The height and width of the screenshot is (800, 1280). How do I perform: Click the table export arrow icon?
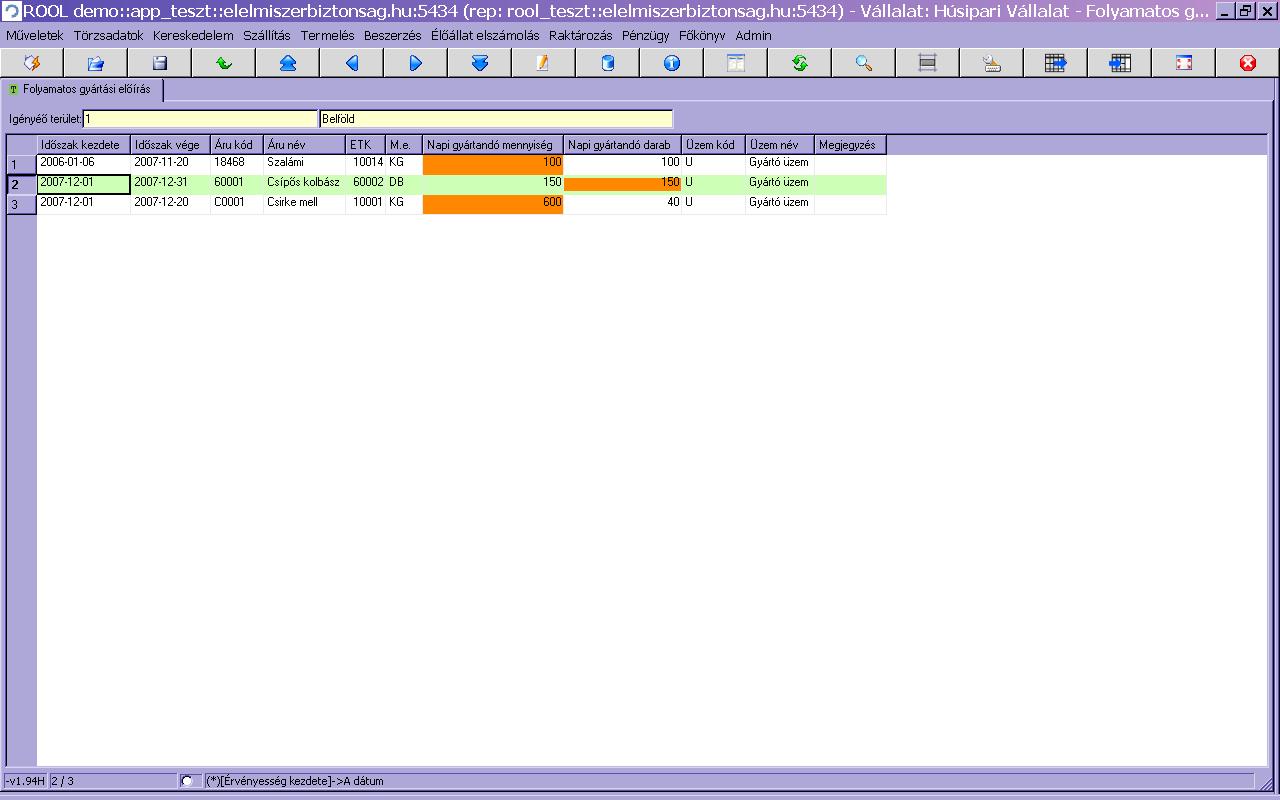pyautogui.click(x=1056, y=63)
